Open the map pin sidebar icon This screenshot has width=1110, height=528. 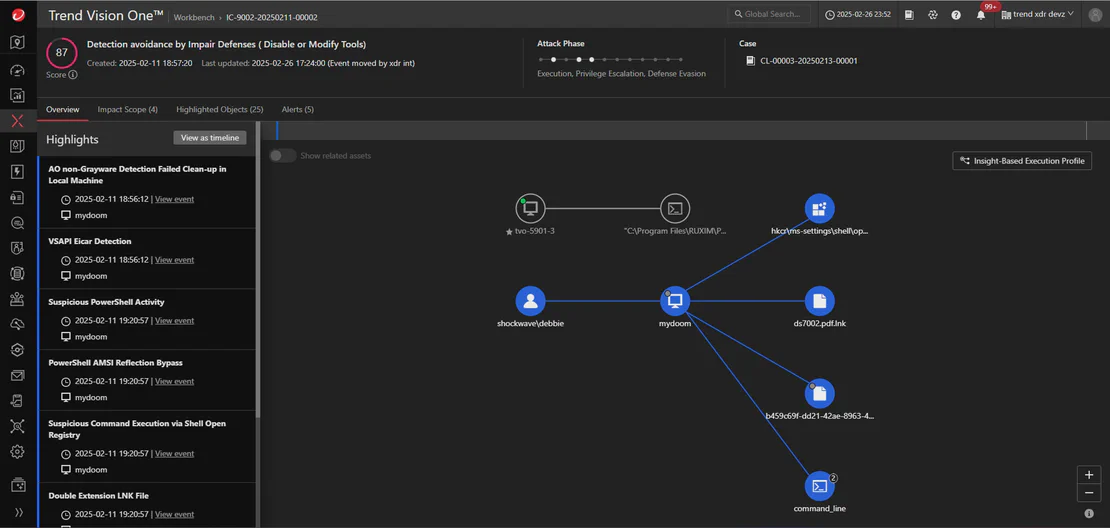(18, 42)
